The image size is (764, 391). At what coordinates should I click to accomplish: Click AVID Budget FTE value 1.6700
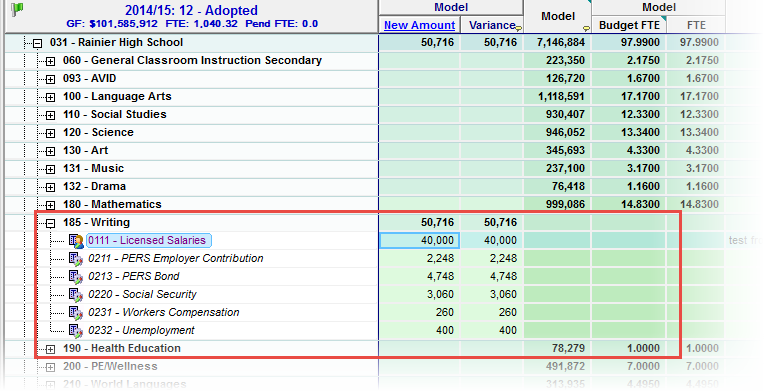(x=629, y=78)
